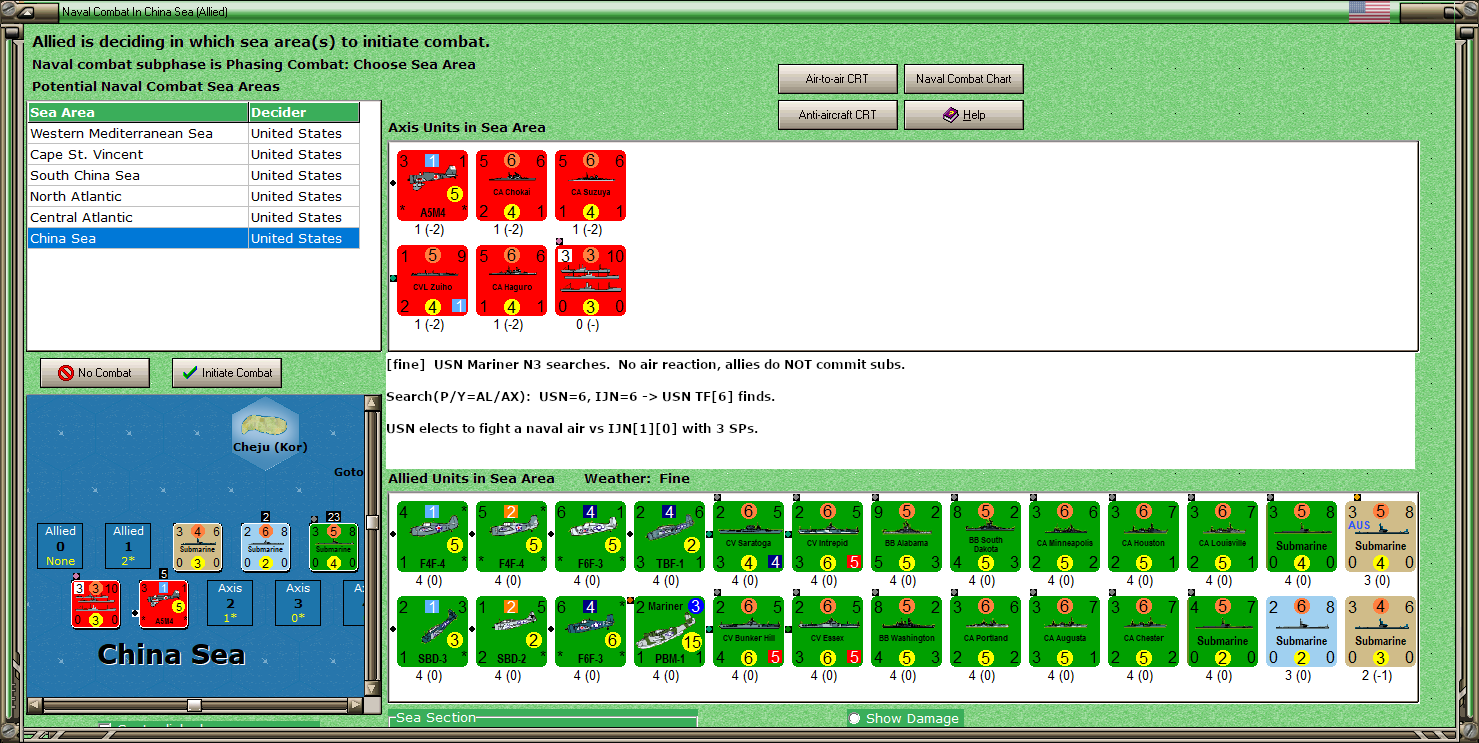This screenshot has height=743, width=1479.
Task: Select the BB Alabama battleship counter
Action: (906, 536)
